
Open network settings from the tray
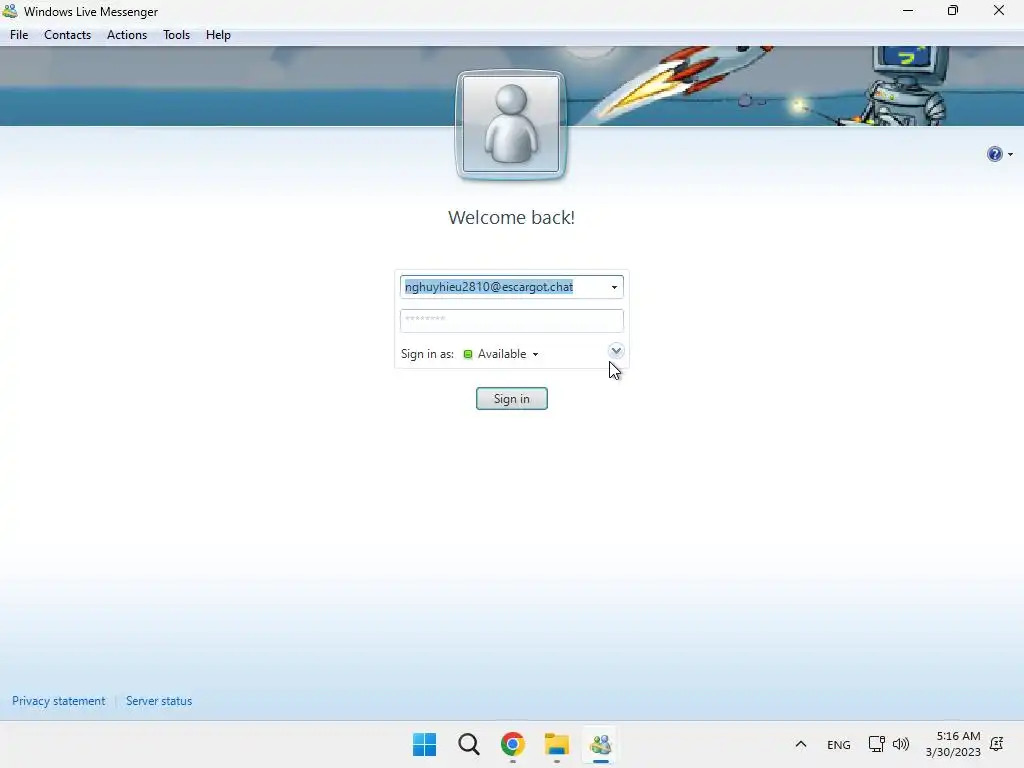click(876, 744)
